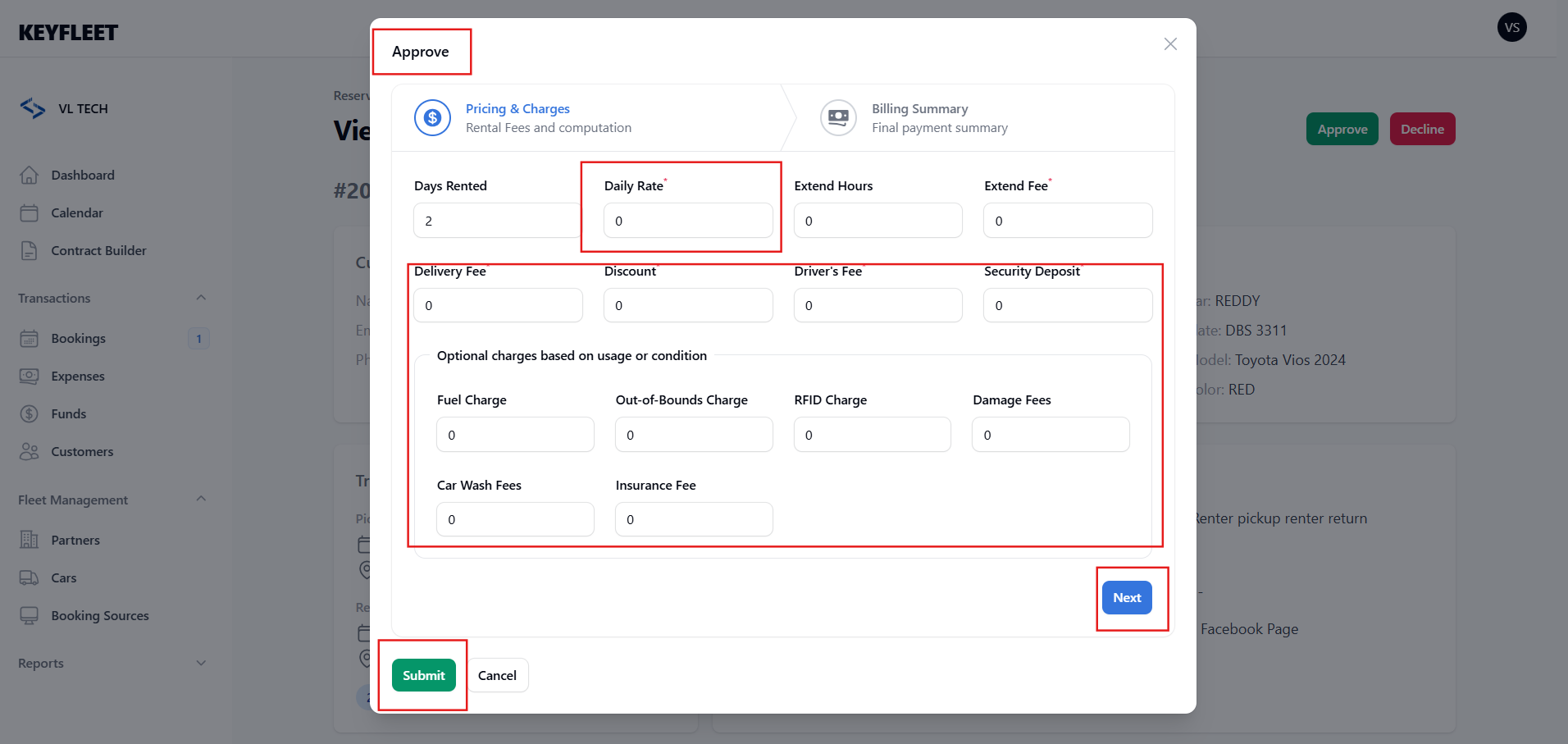This screenshot has height=744, width=1568.
Task: Collapse the Fleet Management section chevron
Action: pos(201,500)
